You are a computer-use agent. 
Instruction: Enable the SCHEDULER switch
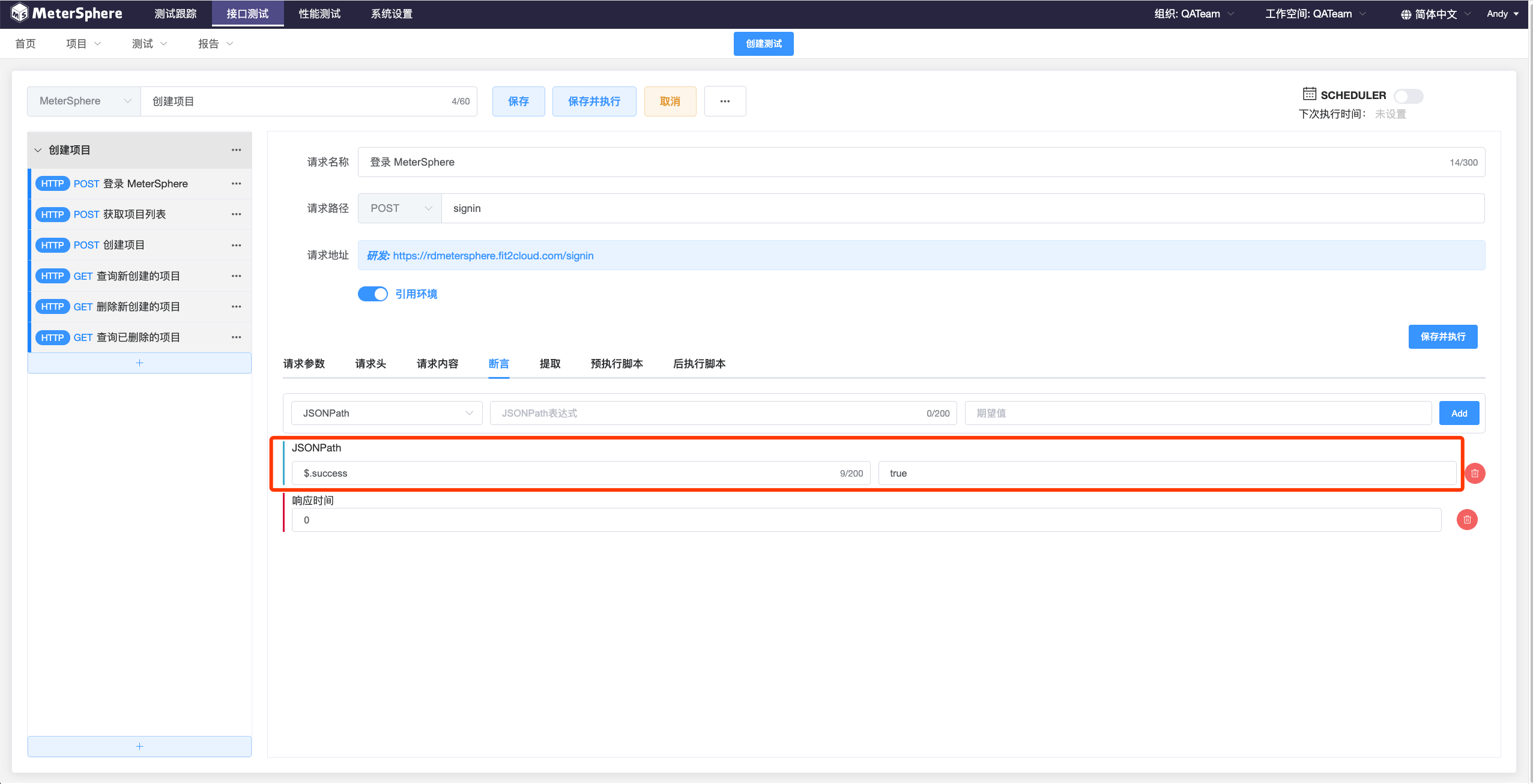[x=1408, y=96]
